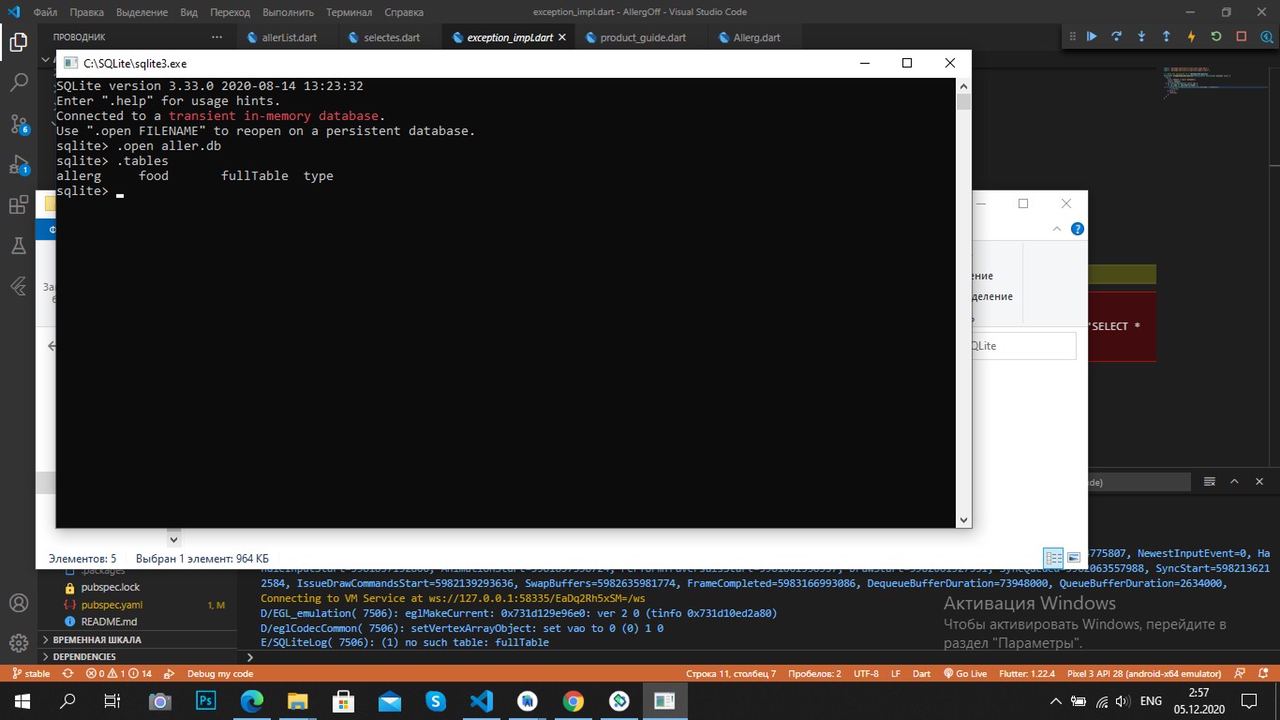Image resolution: width=1280 pixels, height=720 pixels.
Task: Open the Правка menu
Action: pyautogui.click(x=87, y=12)
